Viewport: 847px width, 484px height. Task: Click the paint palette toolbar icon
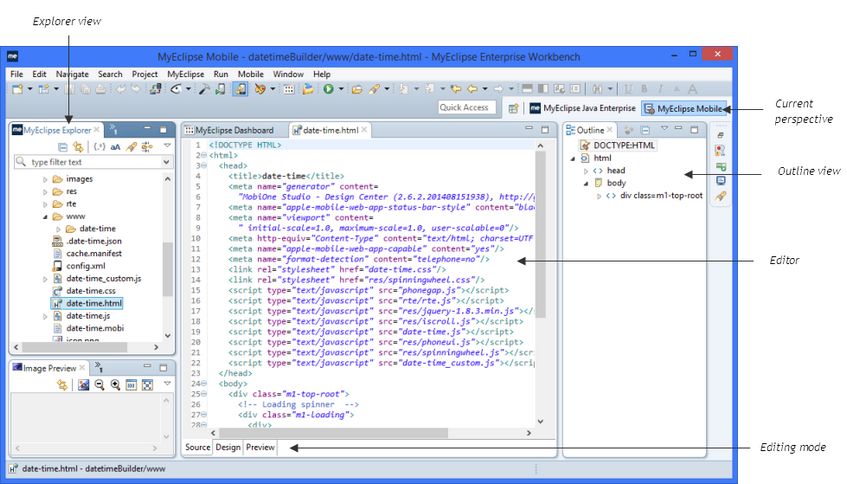pos(260,89)
